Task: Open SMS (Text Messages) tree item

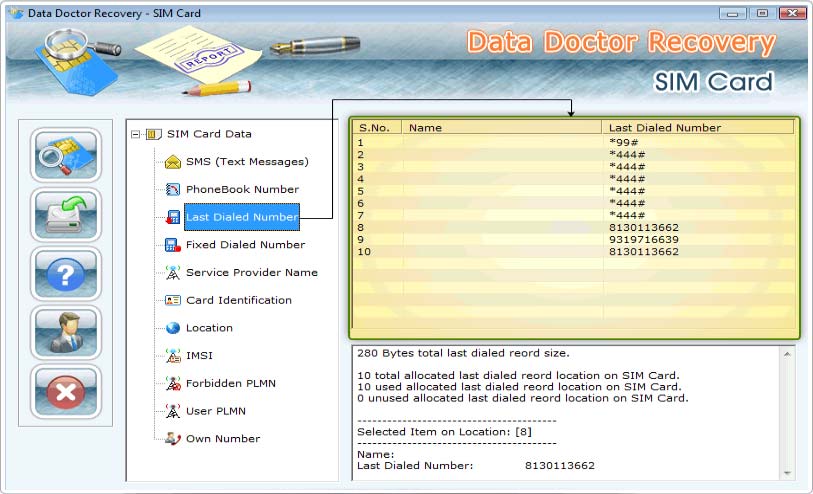Action: pos(247,162)
